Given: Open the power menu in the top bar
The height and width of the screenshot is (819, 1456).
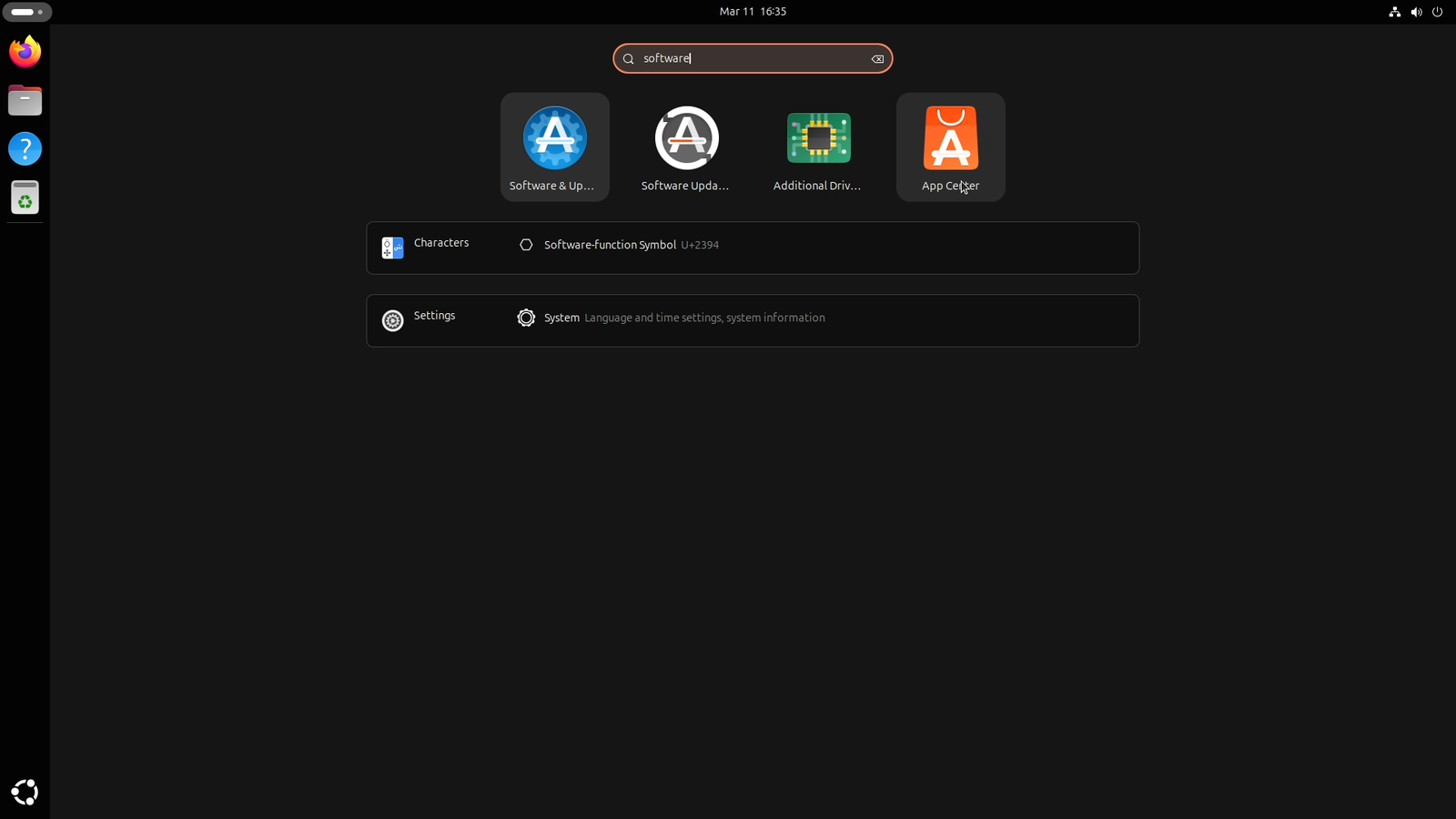Looking at the screenshot, I should pos(1437,12).
